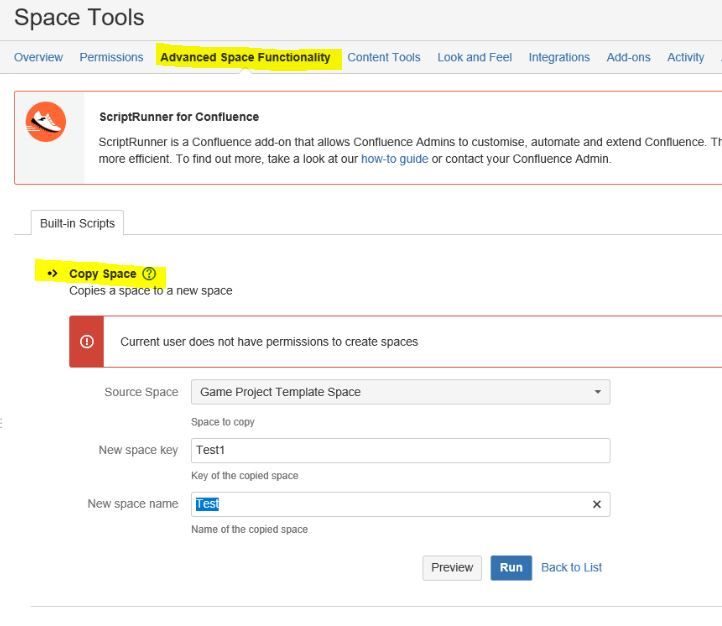
Task: Click the 'Space Tools' page heading
Action: point(79,17)
